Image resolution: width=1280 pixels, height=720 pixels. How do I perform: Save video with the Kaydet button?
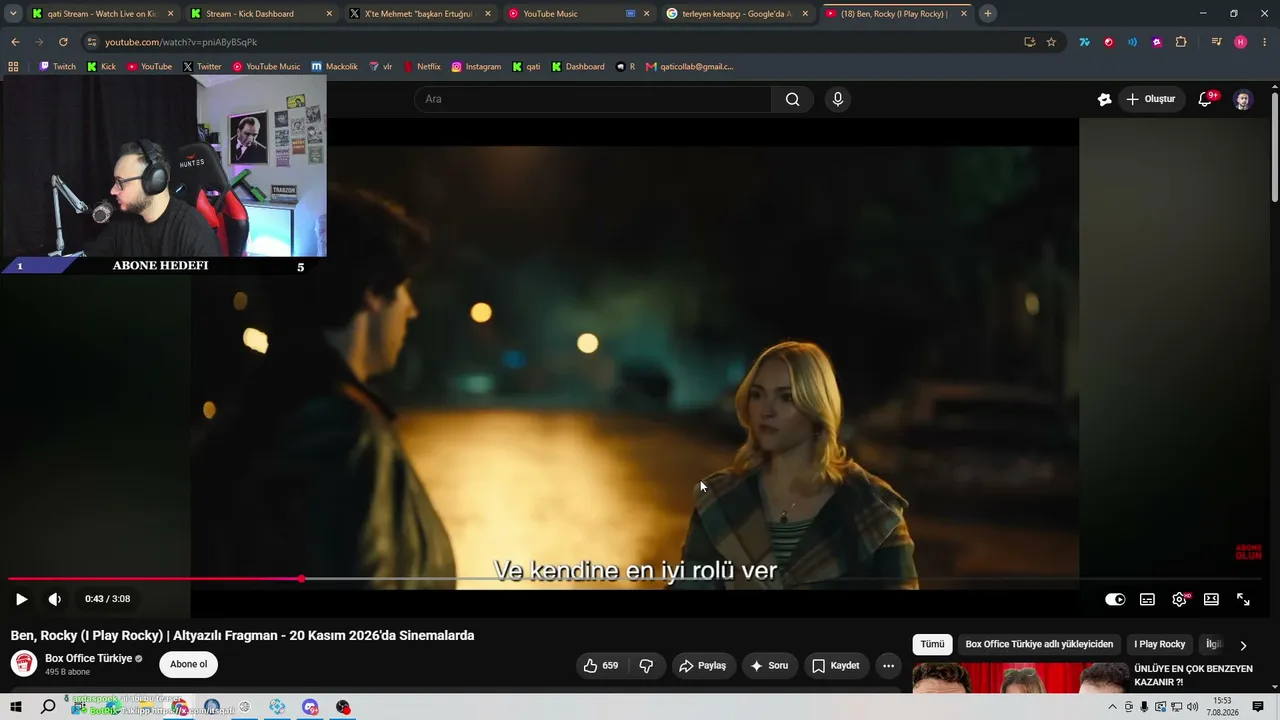[835, 666]
